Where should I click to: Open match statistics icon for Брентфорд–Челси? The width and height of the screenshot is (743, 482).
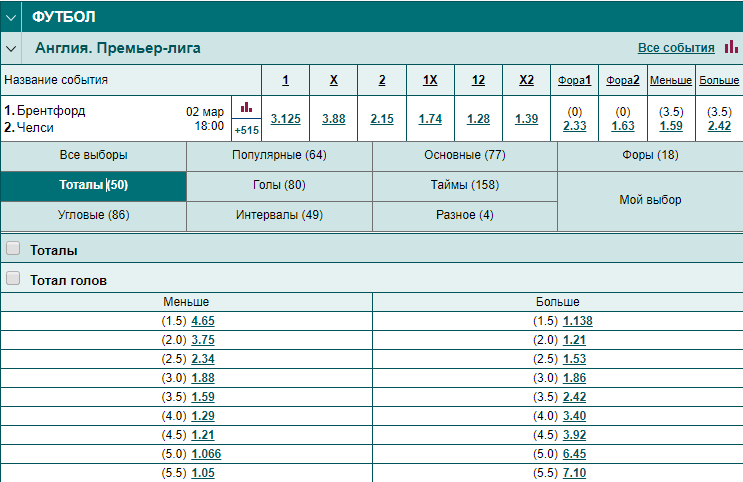246,107
